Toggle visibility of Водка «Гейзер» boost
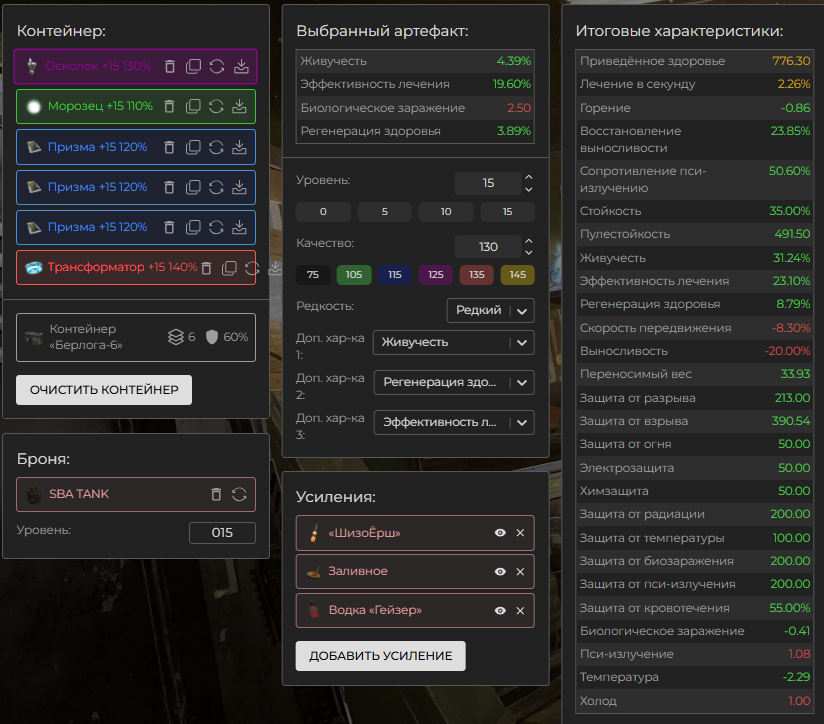Image resolution: width=824 pixels, height=724 pixels. [500, 611]
